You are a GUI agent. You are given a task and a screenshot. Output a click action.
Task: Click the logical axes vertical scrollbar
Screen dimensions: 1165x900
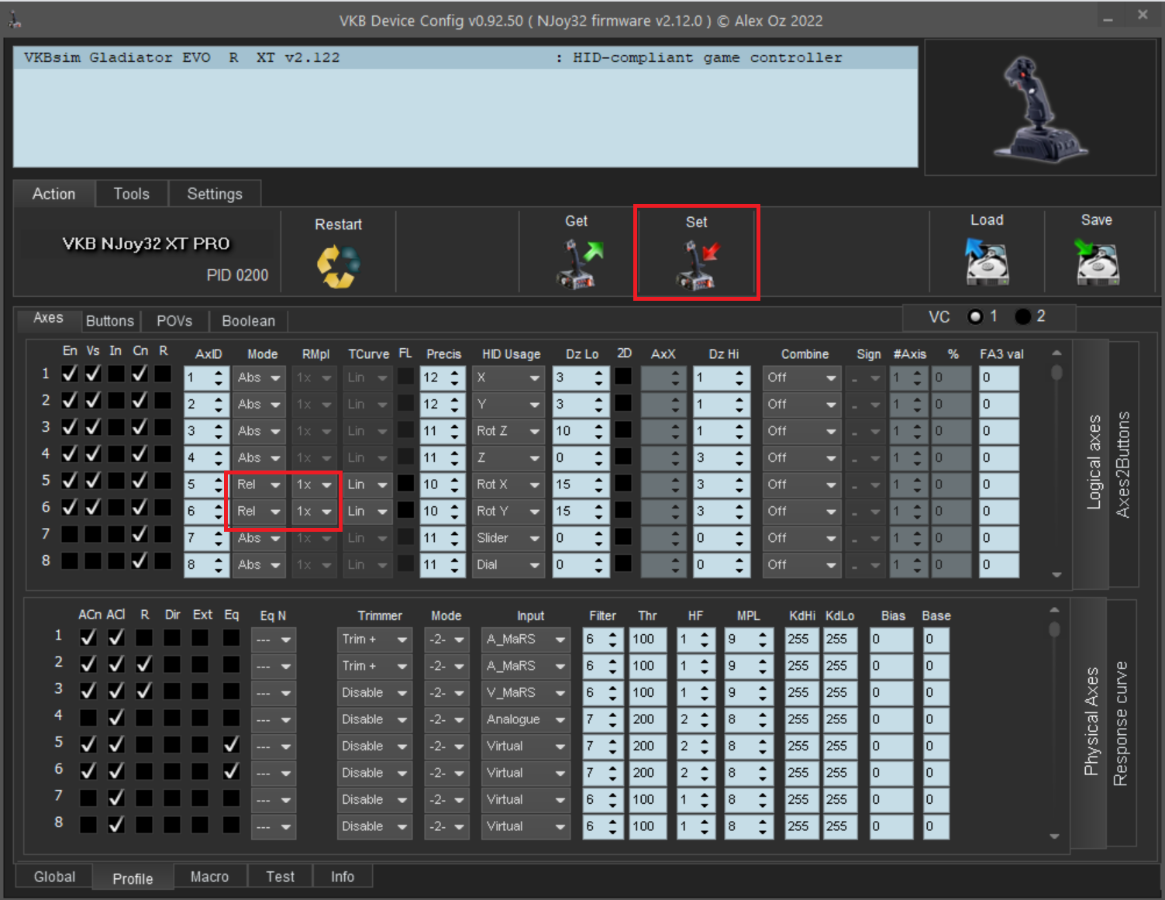1057,464
